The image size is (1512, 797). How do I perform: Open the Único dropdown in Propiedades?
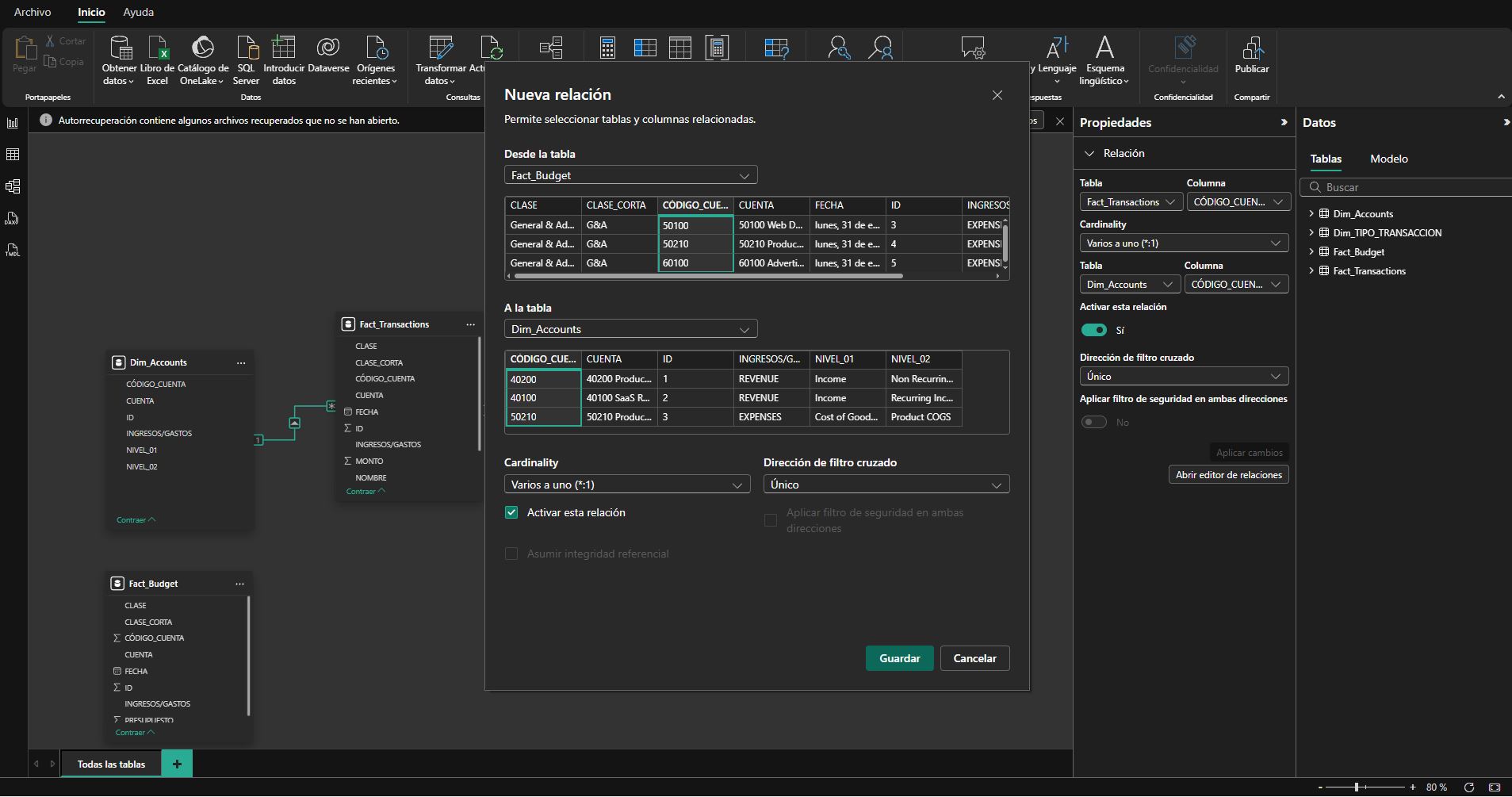click(x=1184, y=377)
